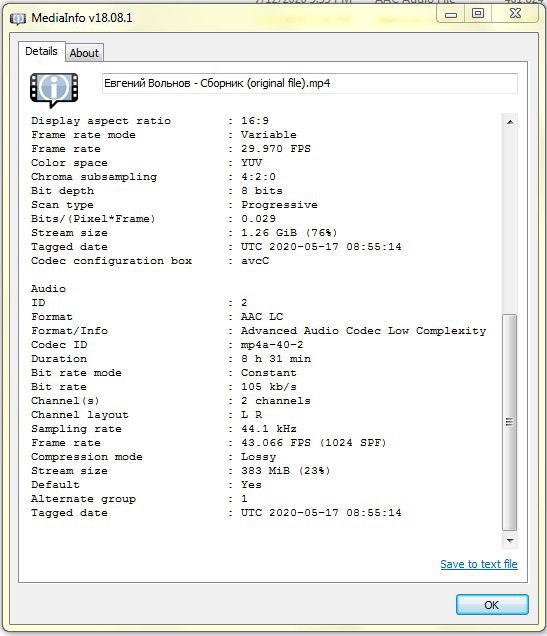The width and height of the screenshot is (547, 636).
Task: Click the 'Channel layout' label
Action: (x=80, y=415)
